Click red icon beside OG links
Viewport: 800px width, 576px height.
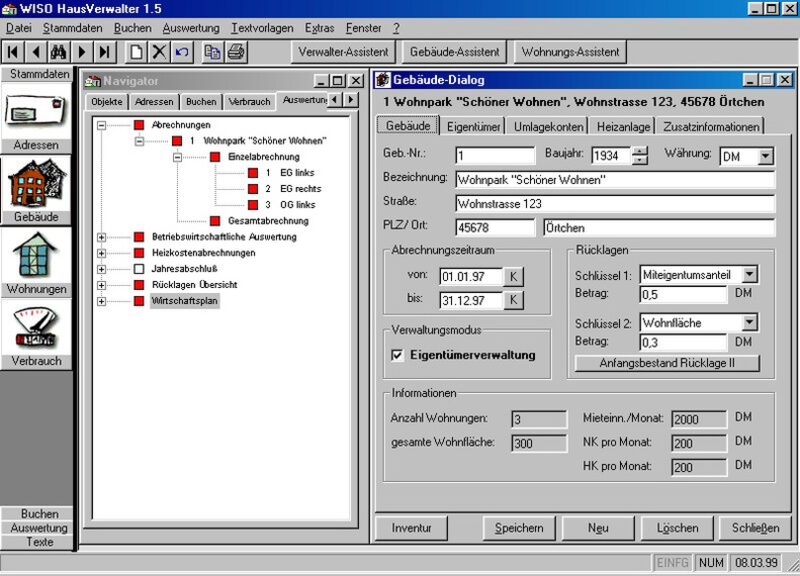point(253,205)
